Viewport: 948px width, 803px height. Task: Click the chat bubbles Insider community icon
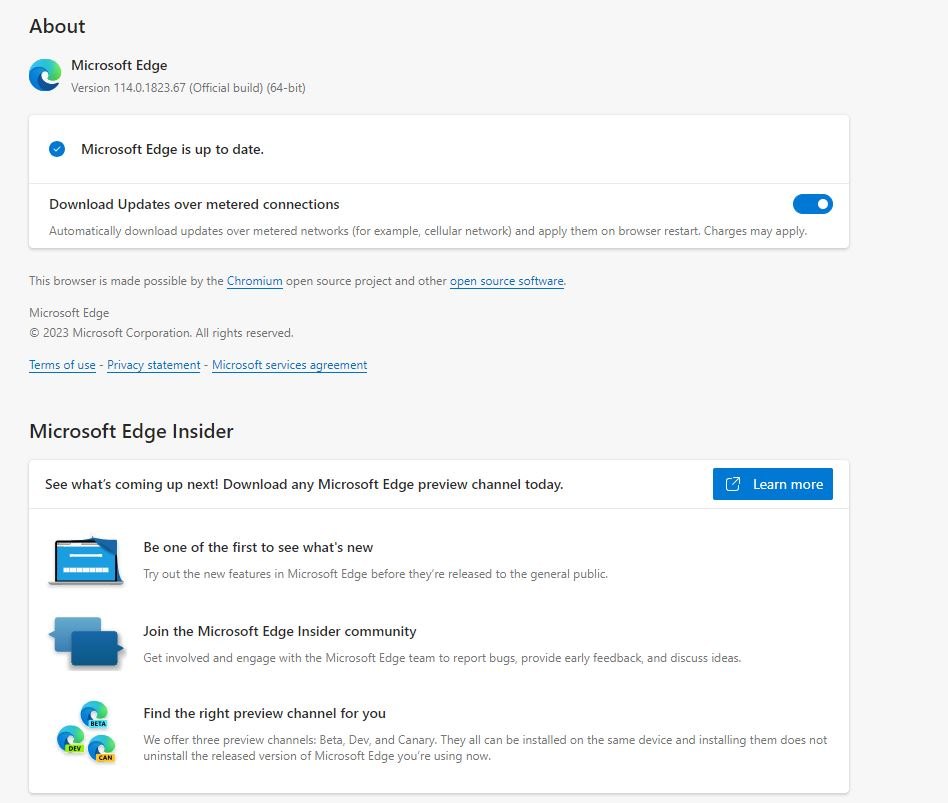click(86, 642)
